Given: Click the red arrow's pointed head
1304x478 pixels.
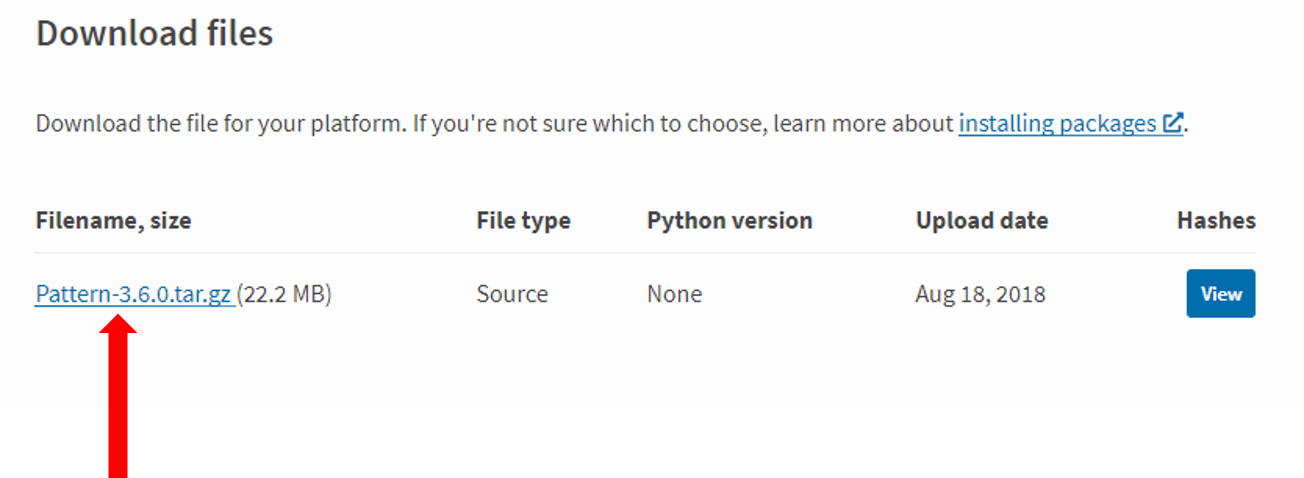Looking at the screenshot, I should click(119, 326).
